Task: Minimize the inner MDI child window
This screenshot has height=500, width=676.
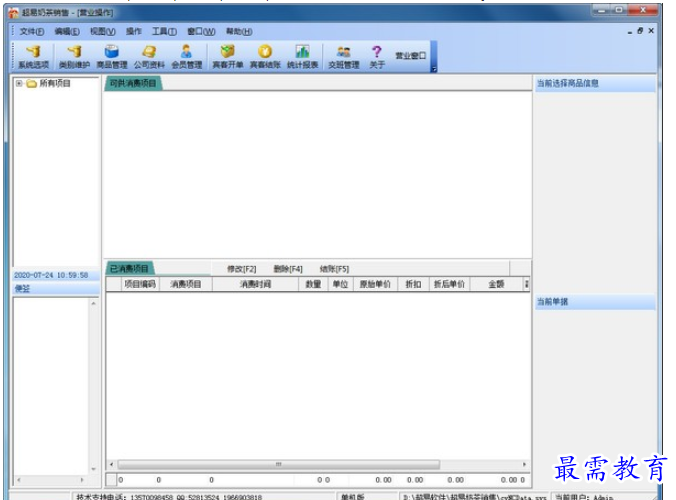Action: [x=630, y=31]
